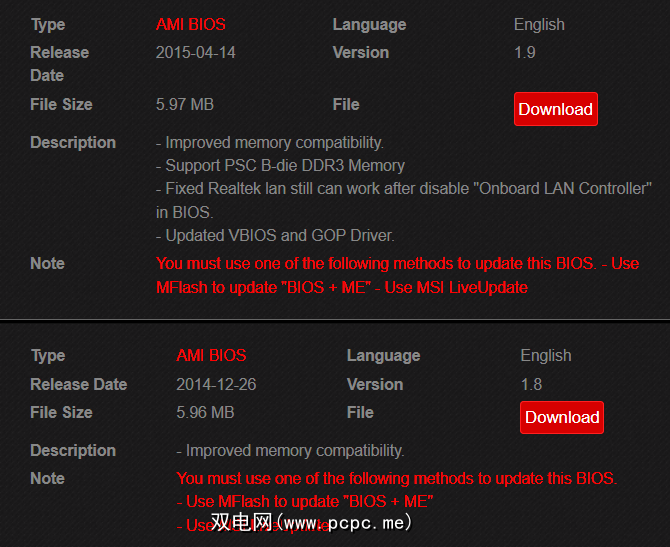
Task: Click the Description label in the 1.8 section
Action: coord(73,451)
